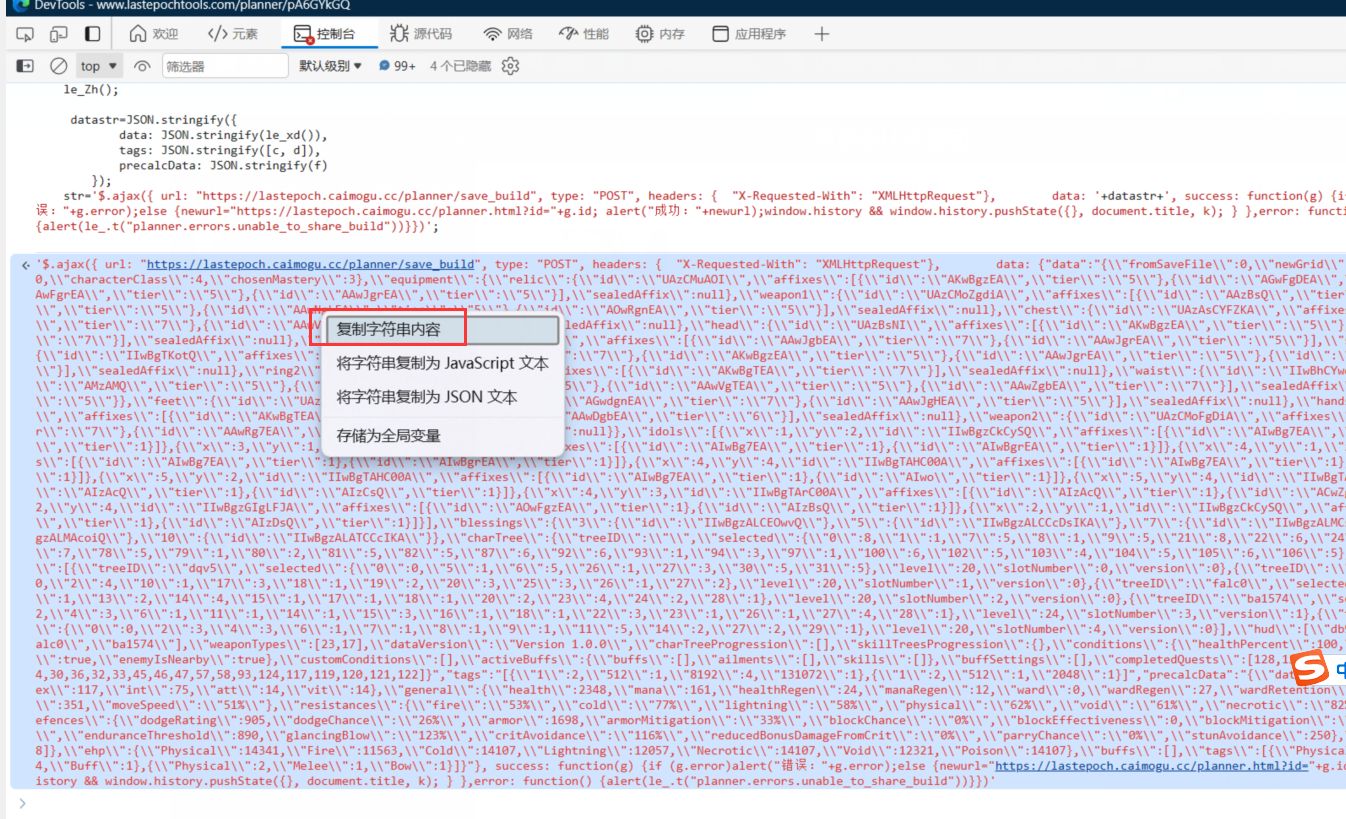
Task: Choose 存储为全局变量 menu entry
Action: (x=388, y=436)
